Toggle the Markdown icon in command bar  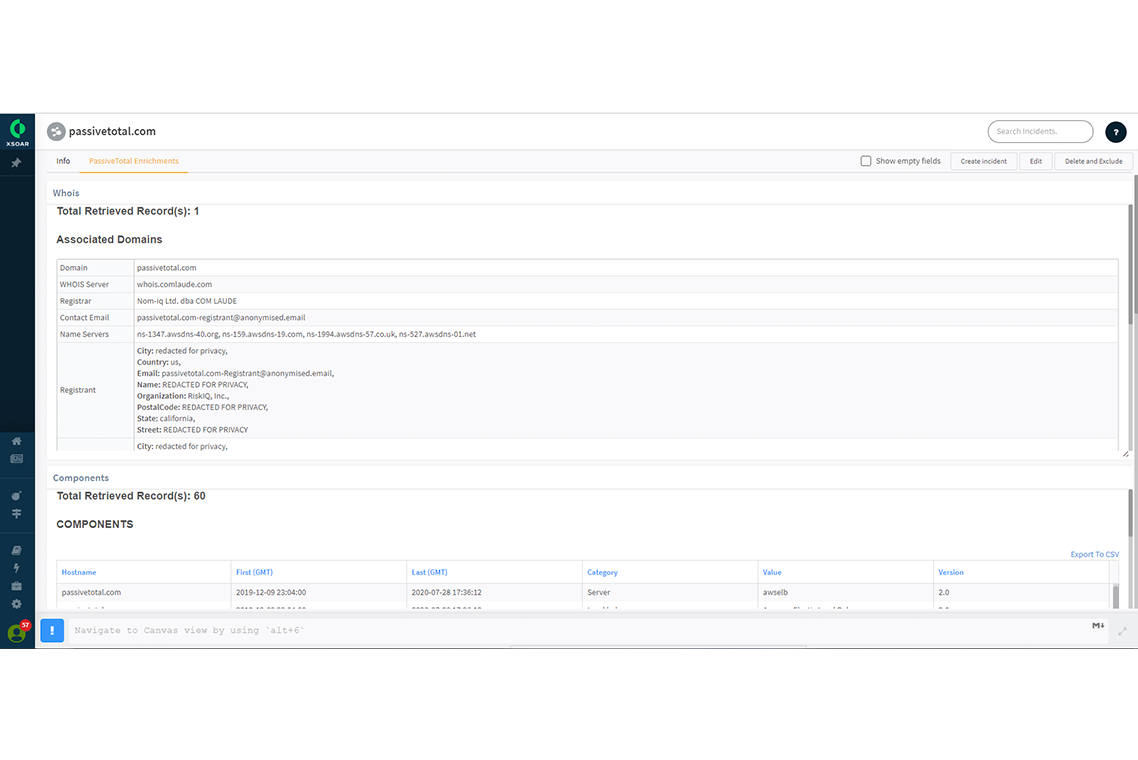coord(1098,626)
